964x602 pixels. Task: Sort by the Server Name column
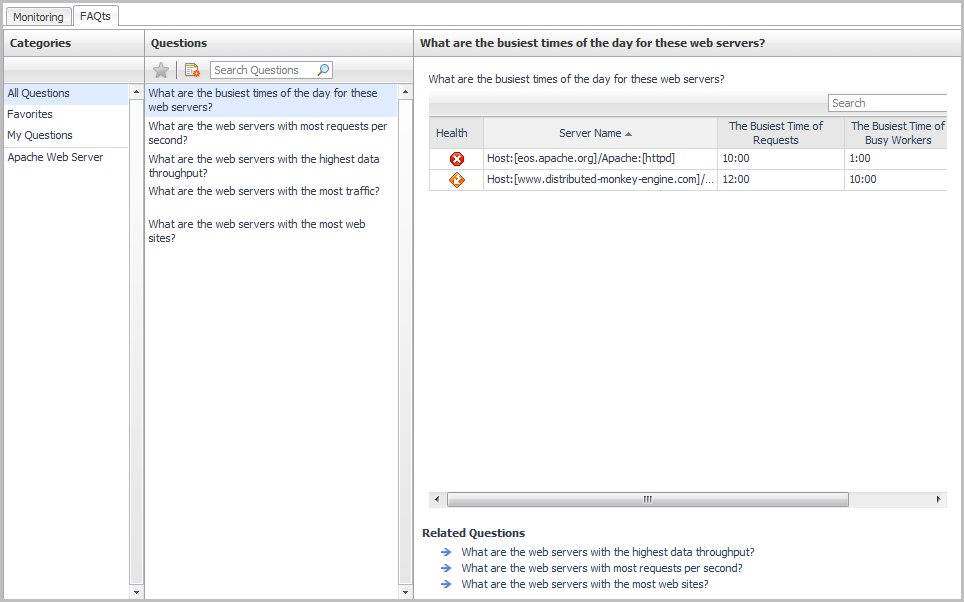click(x=596, y=133)
